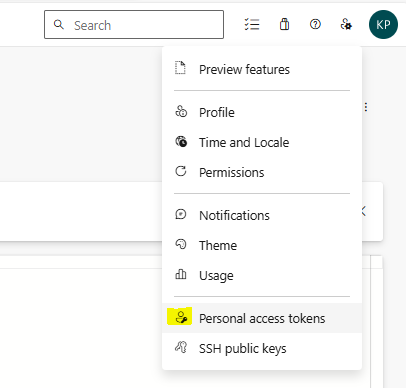Open Personal access tokens
The width and height of the screenshot is (406, 388).
pos(262,318)
